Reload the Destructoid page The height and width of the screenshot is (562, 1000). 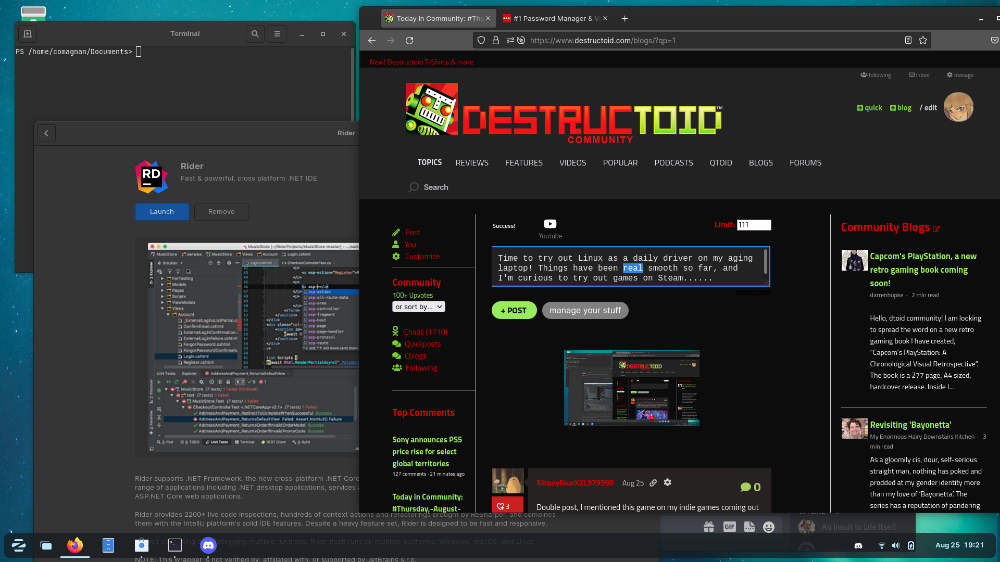409,40
